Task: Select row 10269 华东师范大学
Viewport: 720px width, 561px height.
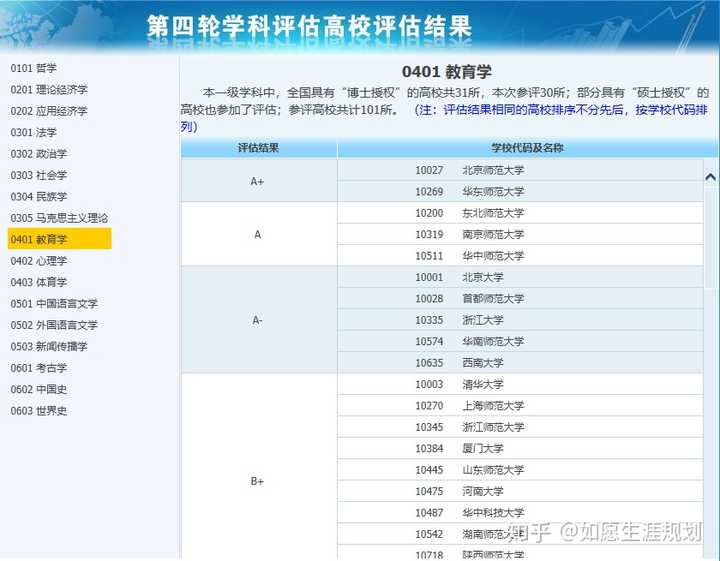Action: coord(520,191)
